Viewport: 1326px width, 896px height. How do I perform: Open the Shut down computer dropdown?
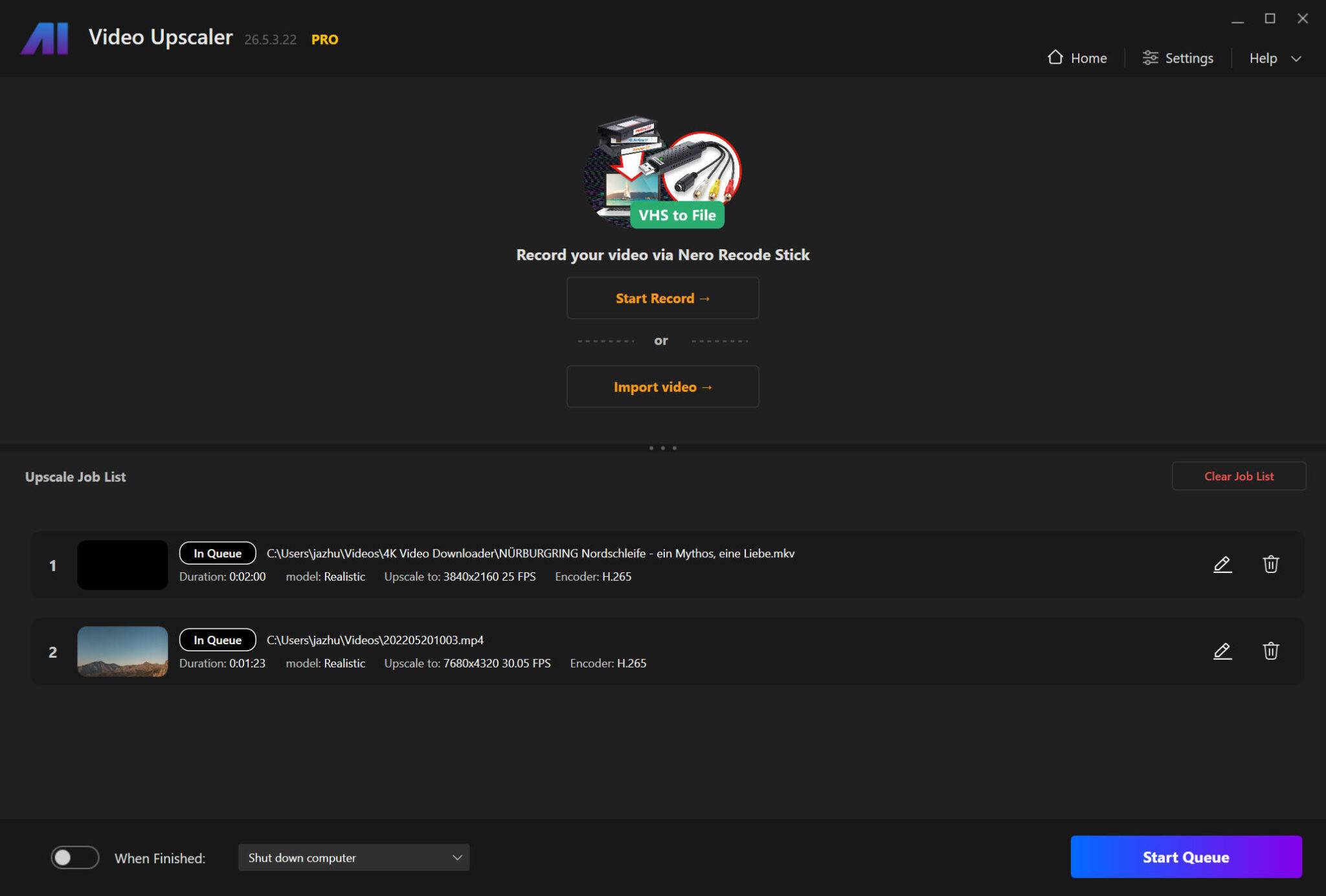pyautogui.click(x=354, y=857)
